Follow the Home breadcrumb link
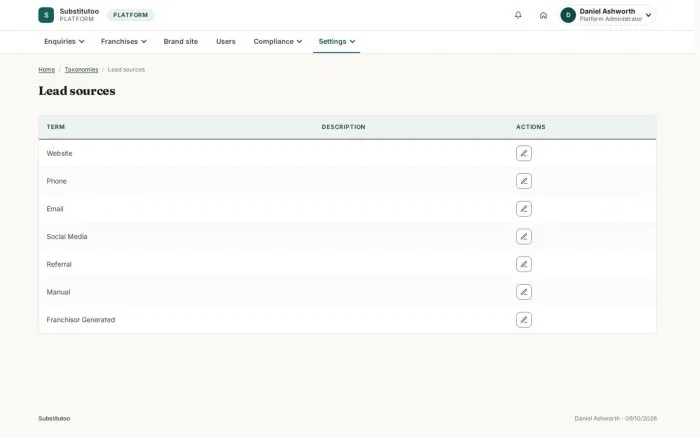Screen dimensions: 700x438 pyautogui.click(x=46, y=70)
